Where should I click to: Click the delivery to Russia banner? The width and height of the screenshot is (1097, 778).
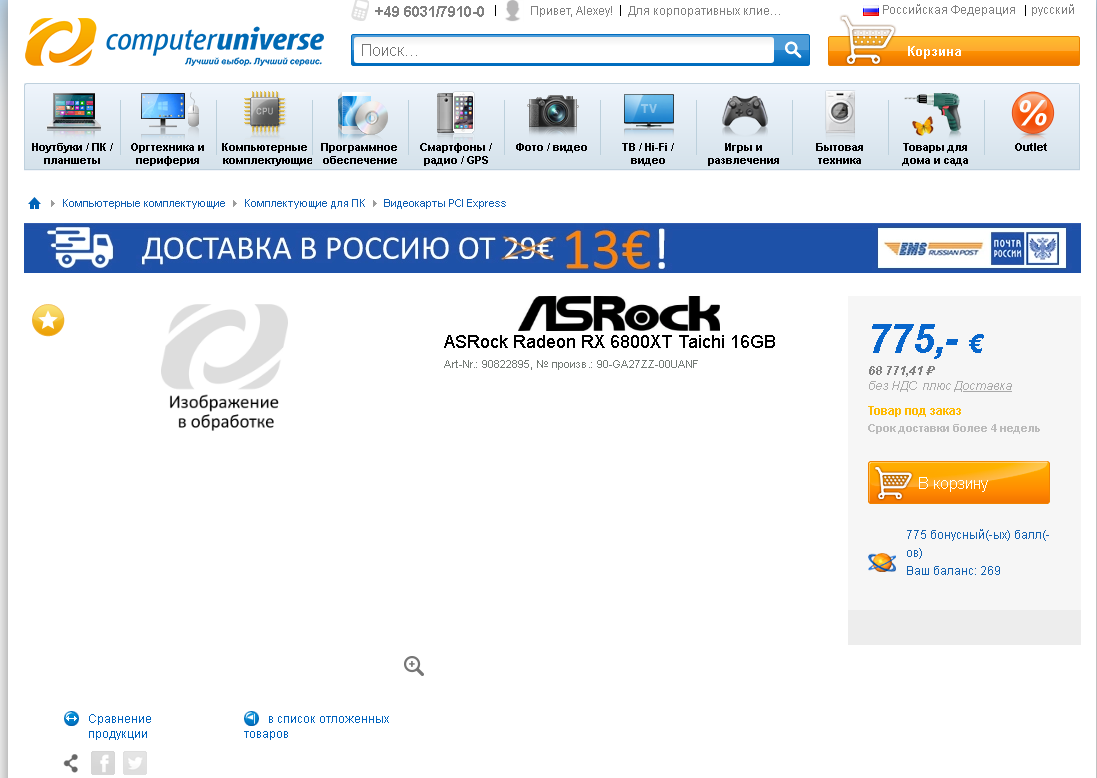(x=552, y=248)
